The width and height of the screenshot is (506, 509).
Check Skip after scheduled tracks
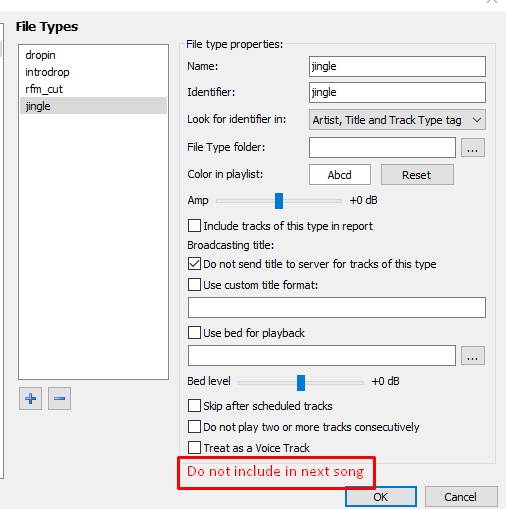[x=194, y=406]
